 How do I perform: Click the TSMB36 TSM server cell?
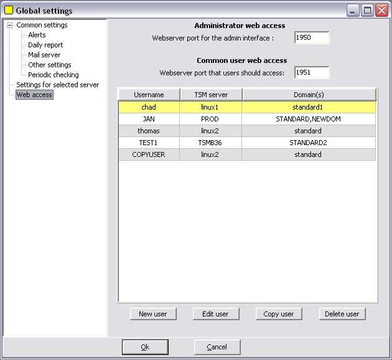pos(211,143)
